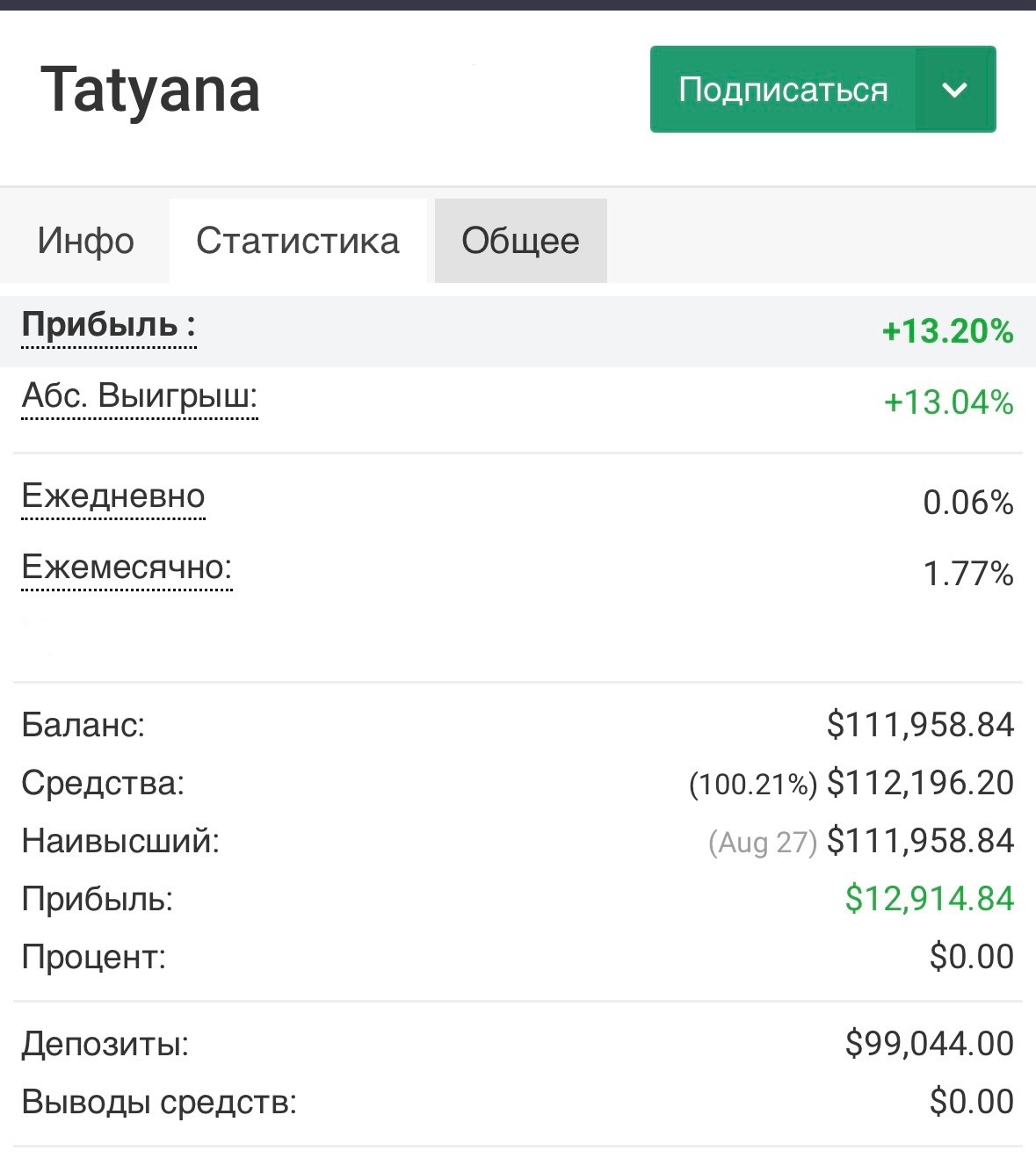Click the 0.06% daily value

(x=967, y=503)
